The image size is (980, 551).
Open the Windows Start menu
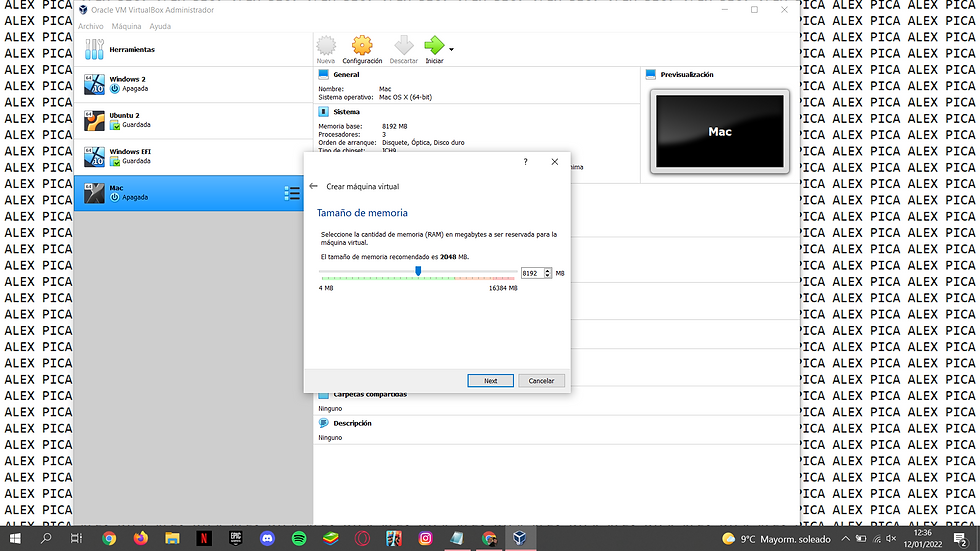tap(15, 539)
